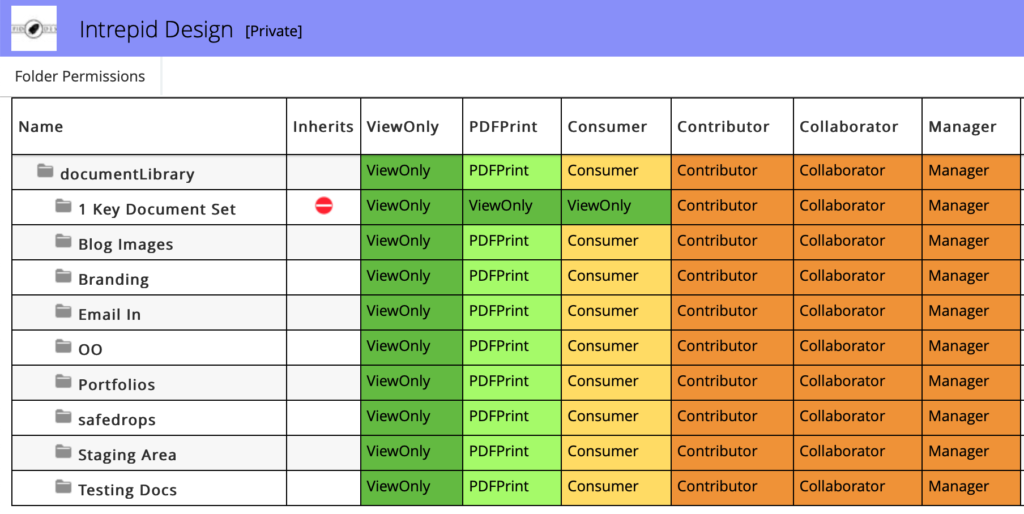The height and width of the screenshot is (514, 1024).
Task: Click the documentLibrary folder icon
Action: point(45,172)
